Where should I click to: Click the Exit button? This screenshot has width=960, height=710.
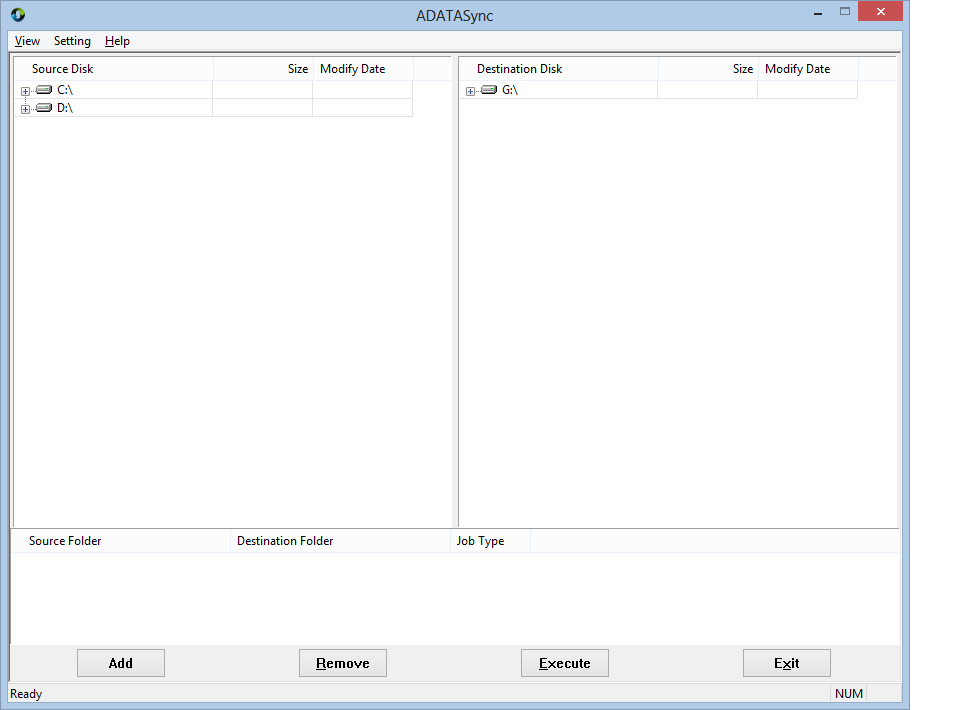coord(787,663)
